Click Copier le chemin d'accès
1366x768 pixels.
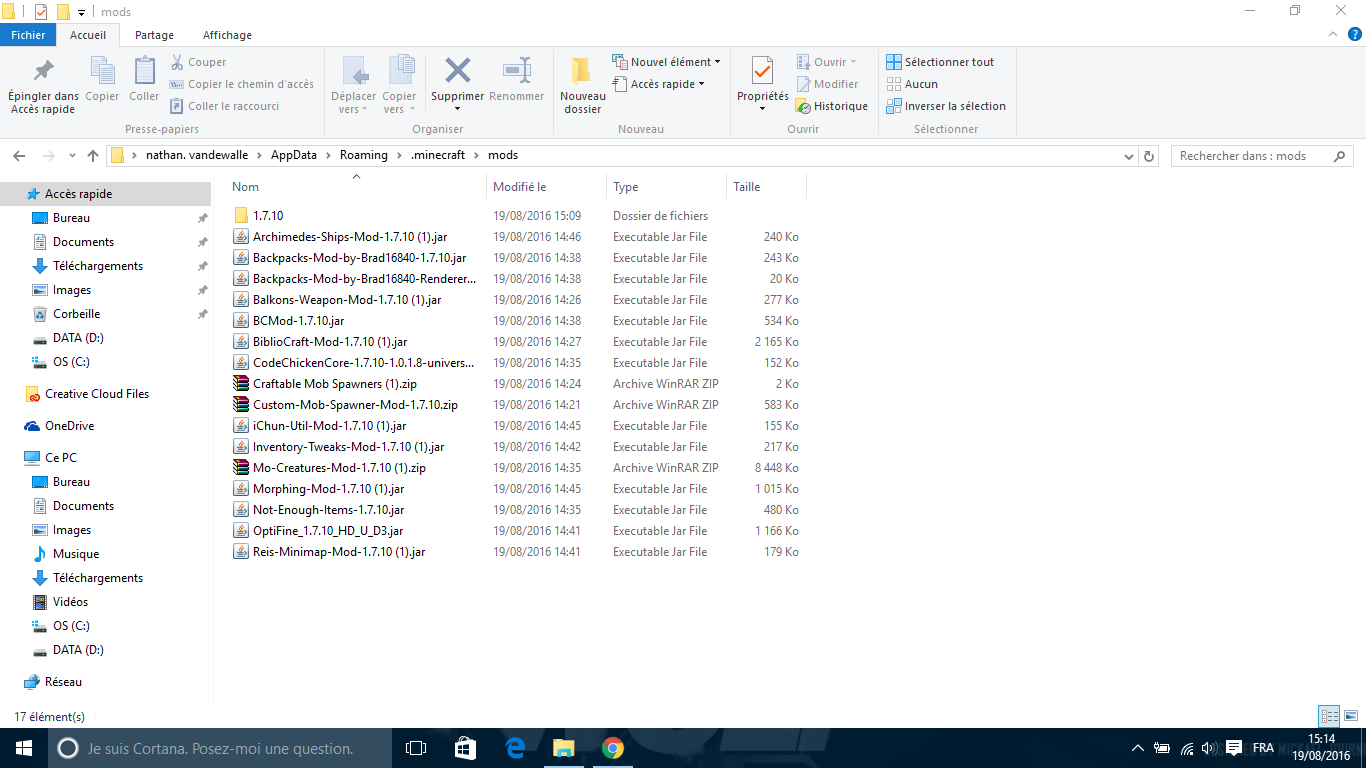click(x=241, y=84)
